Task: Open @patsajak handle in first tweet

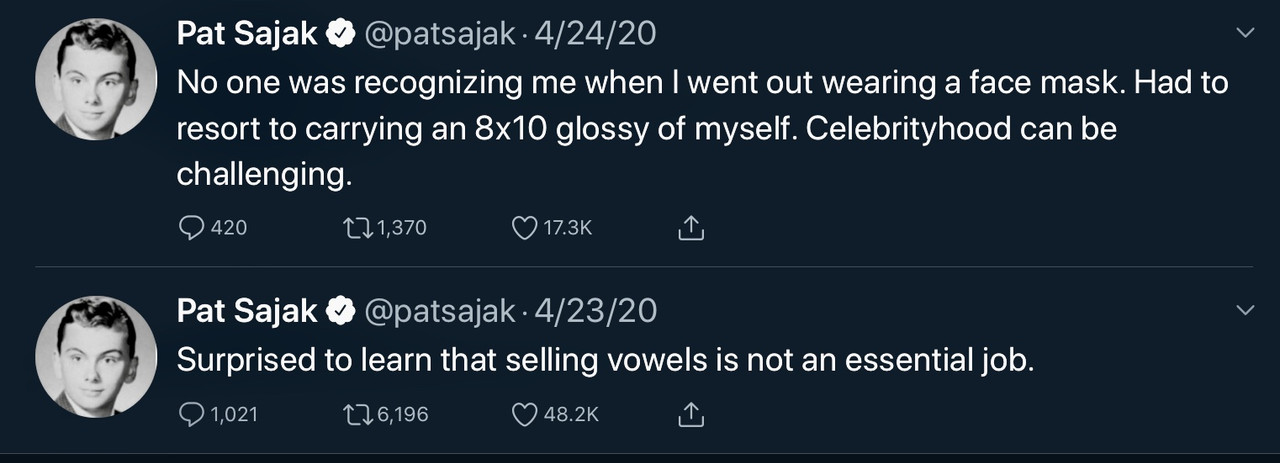Action: pyautogui.click(x=439, y=34)
